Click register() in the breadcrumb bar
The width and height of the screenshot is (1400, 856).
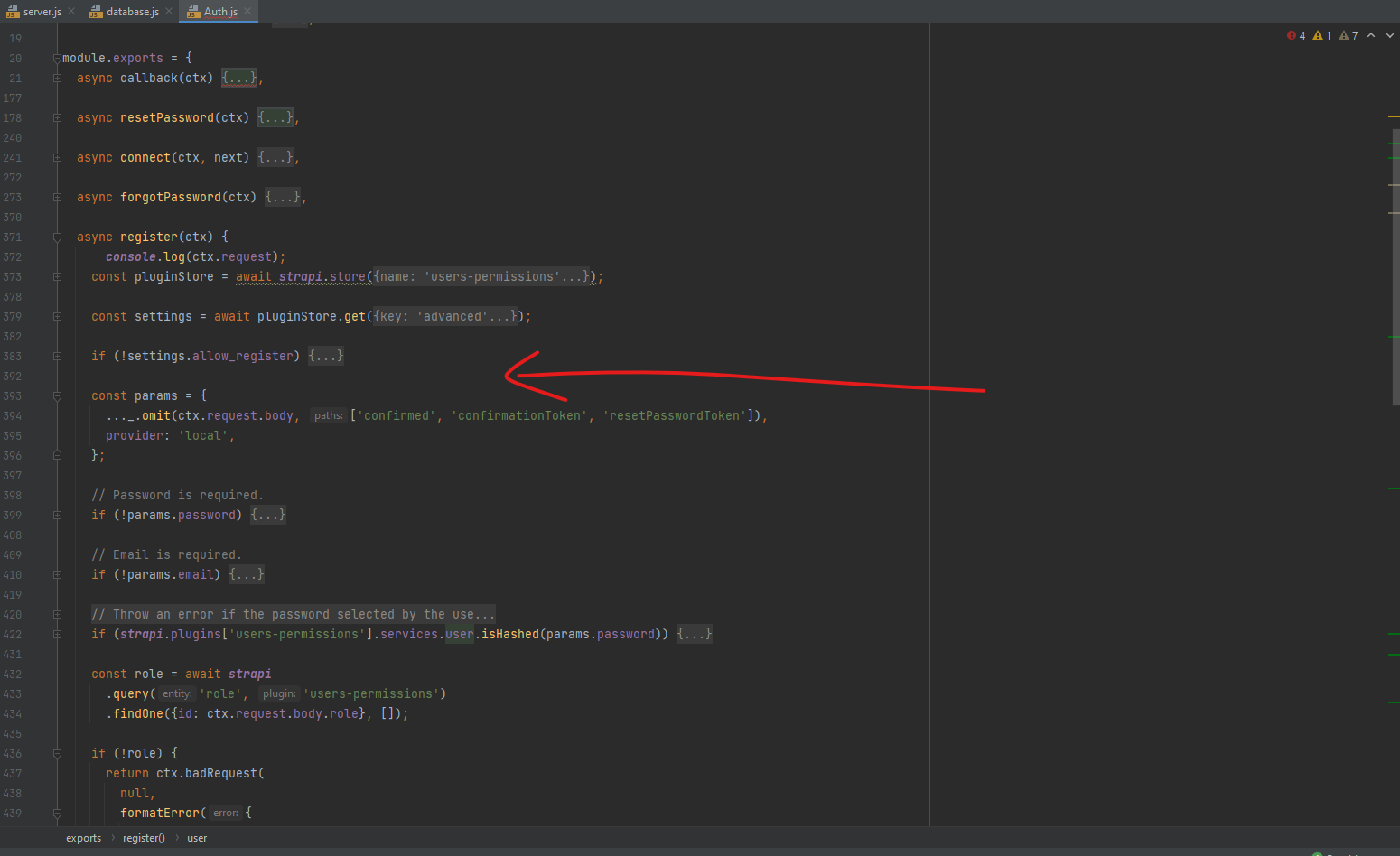[x=144, y=838]
